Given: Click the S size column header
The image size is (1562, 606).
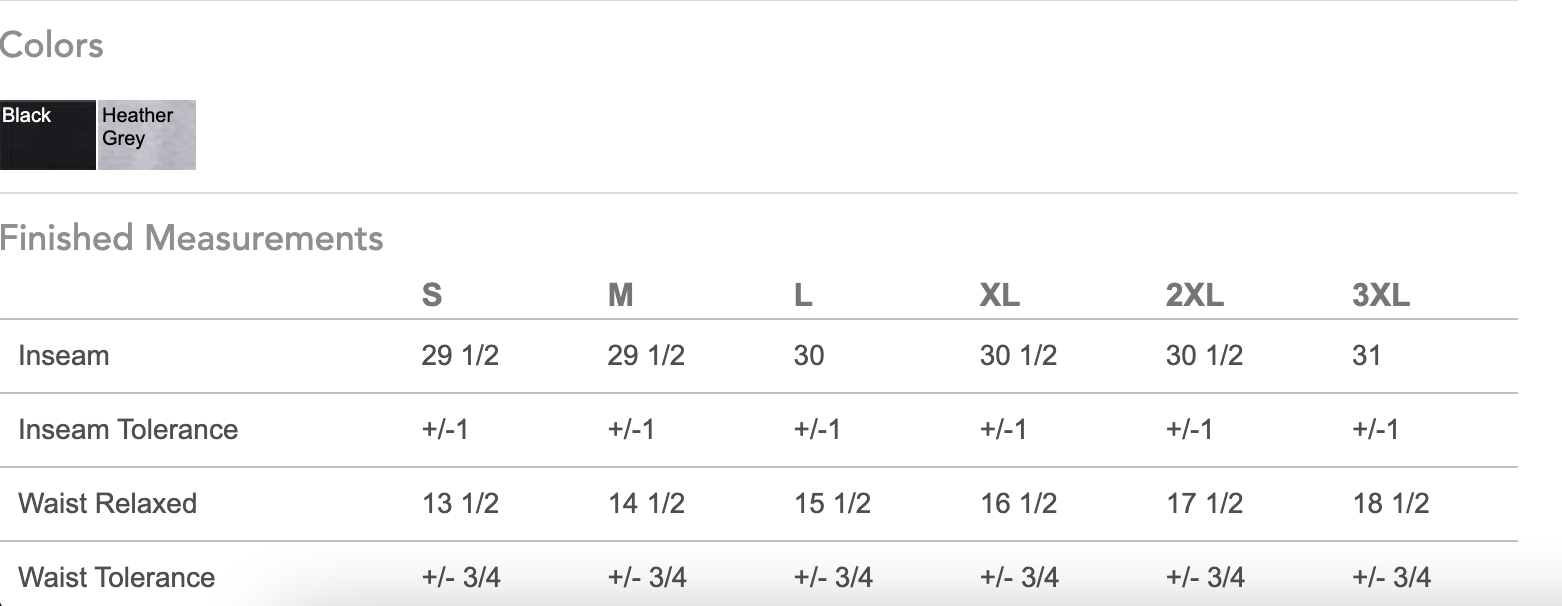Looking at the screenshot, I should [x=432, y=296].
